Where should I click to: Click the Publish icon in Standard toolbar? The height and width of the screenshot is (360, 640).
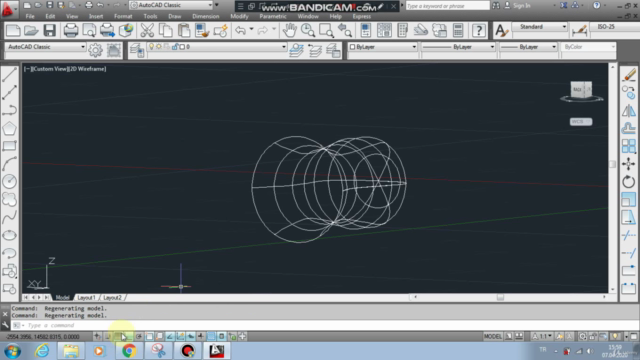pos(107,31)
